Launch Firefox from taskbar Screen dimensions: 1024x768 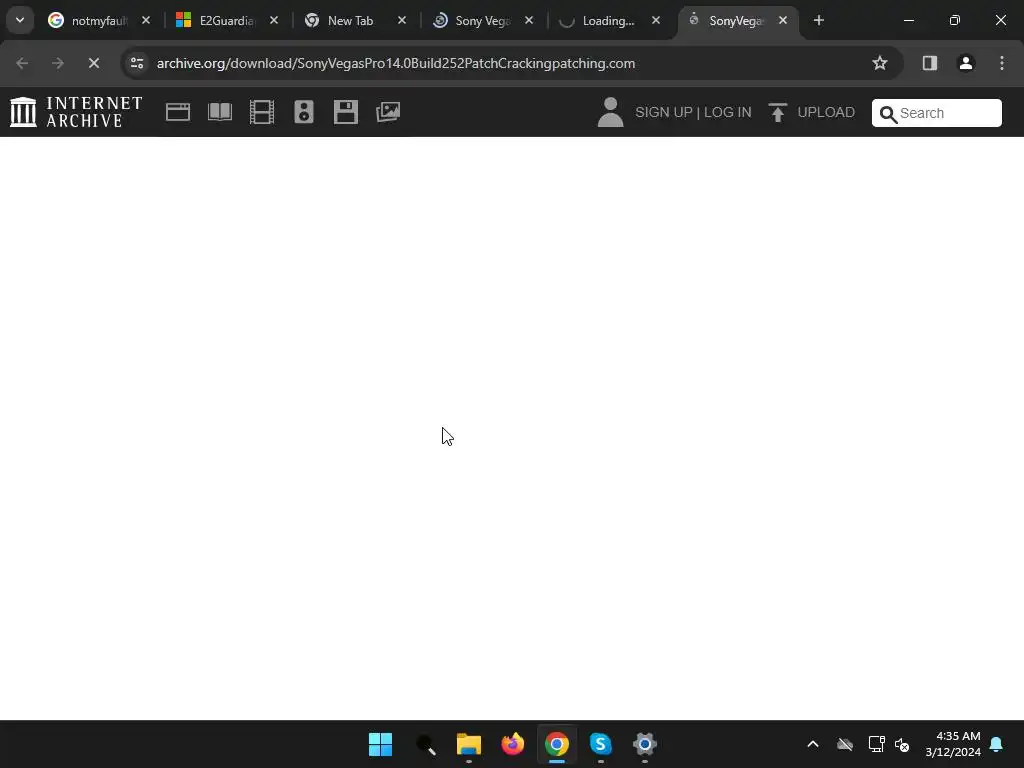513,744
